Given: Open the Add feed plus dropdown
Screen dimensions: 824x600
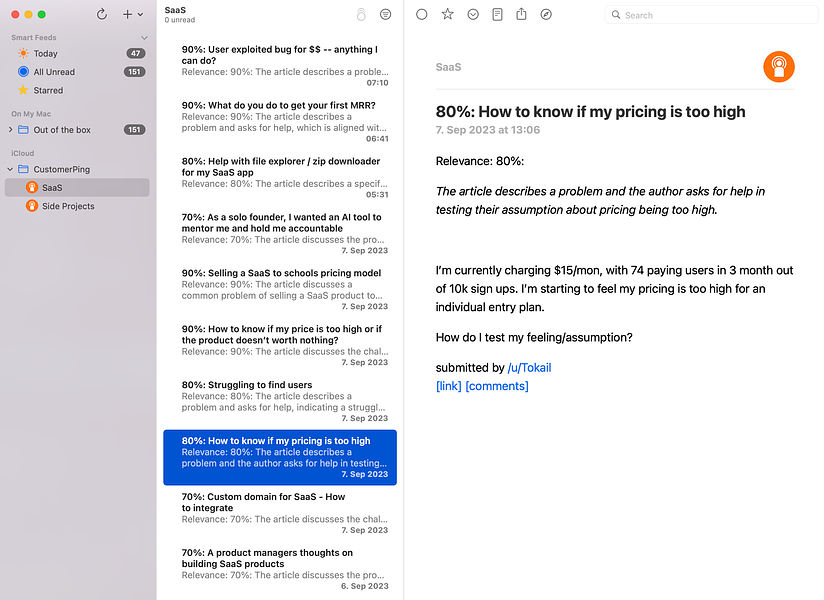Looking at the screenshot, I should click(x=132, y=15).
